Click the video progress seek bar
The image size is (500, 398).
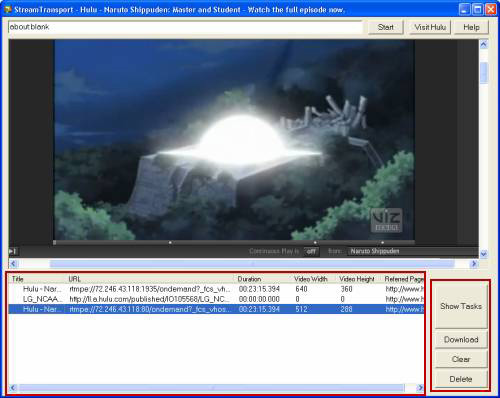(234, 242)
